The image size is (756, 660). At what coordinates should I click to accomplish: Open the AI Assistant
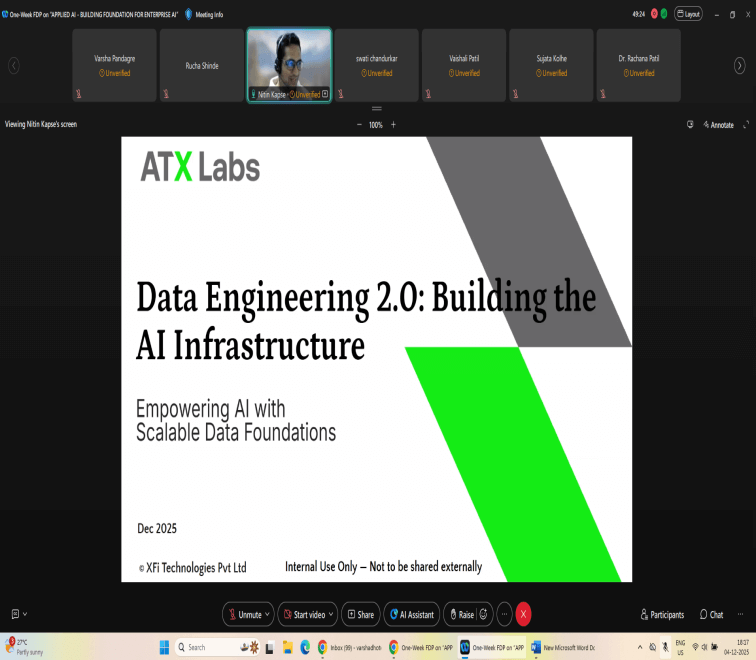coord(412,614)
